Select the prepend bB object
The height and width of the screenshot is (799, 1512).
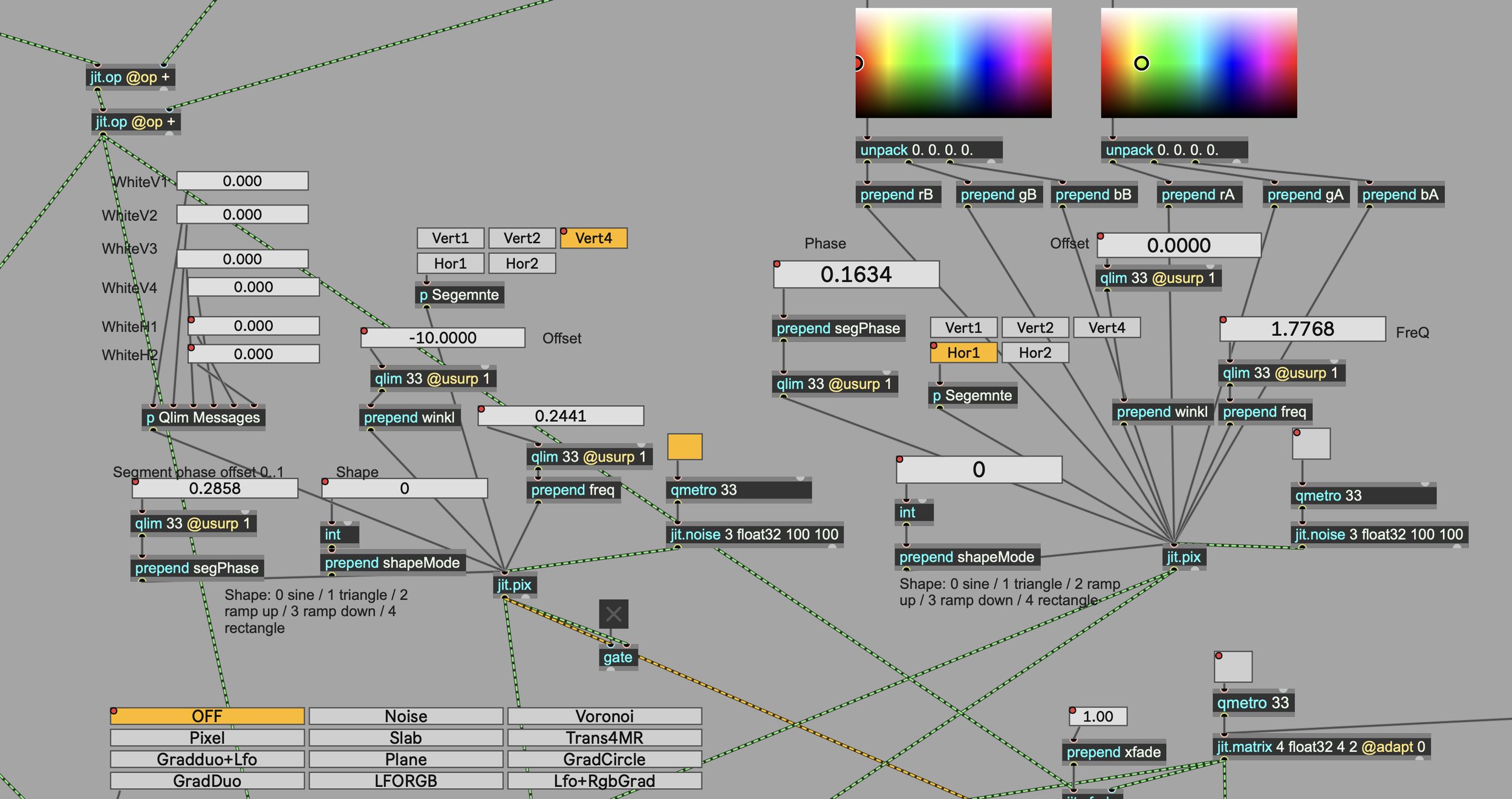coord(1093,195)
